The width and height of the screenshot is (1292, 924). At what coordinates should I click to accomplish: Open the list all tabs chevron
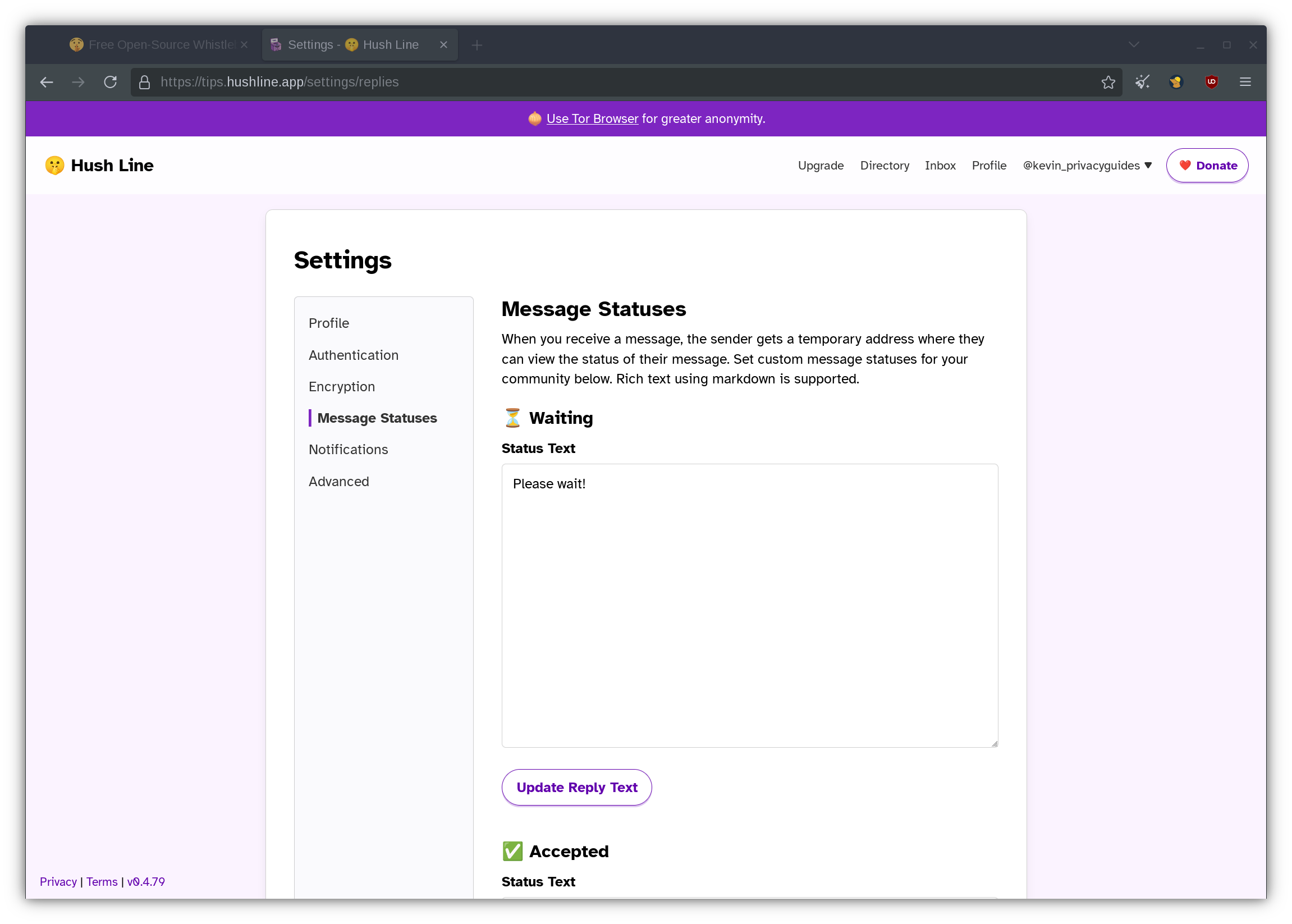tap(1133, 45)
